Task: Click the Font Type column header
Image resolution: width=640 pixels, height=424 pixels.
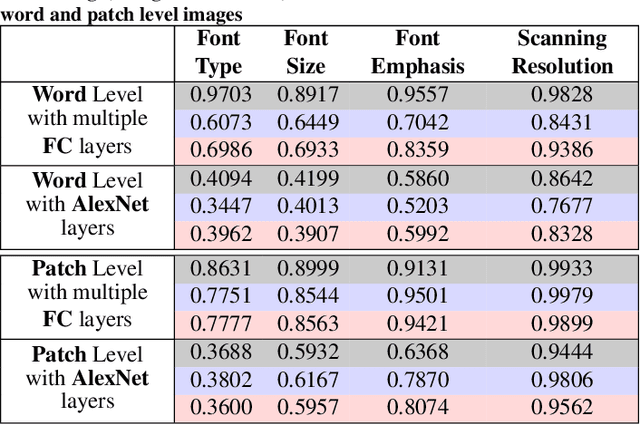Action: pos(218,53)
